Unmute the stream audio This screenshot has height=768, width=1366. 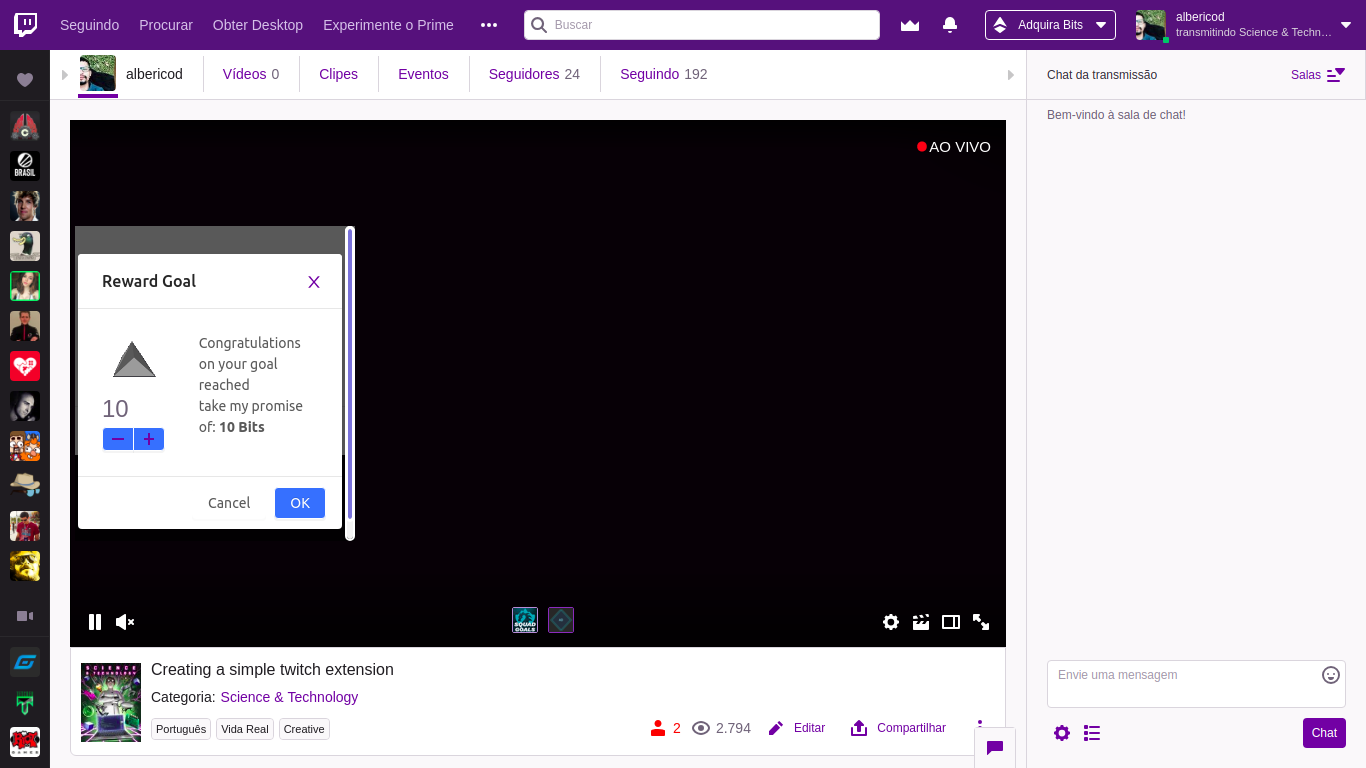coord(125,622)
